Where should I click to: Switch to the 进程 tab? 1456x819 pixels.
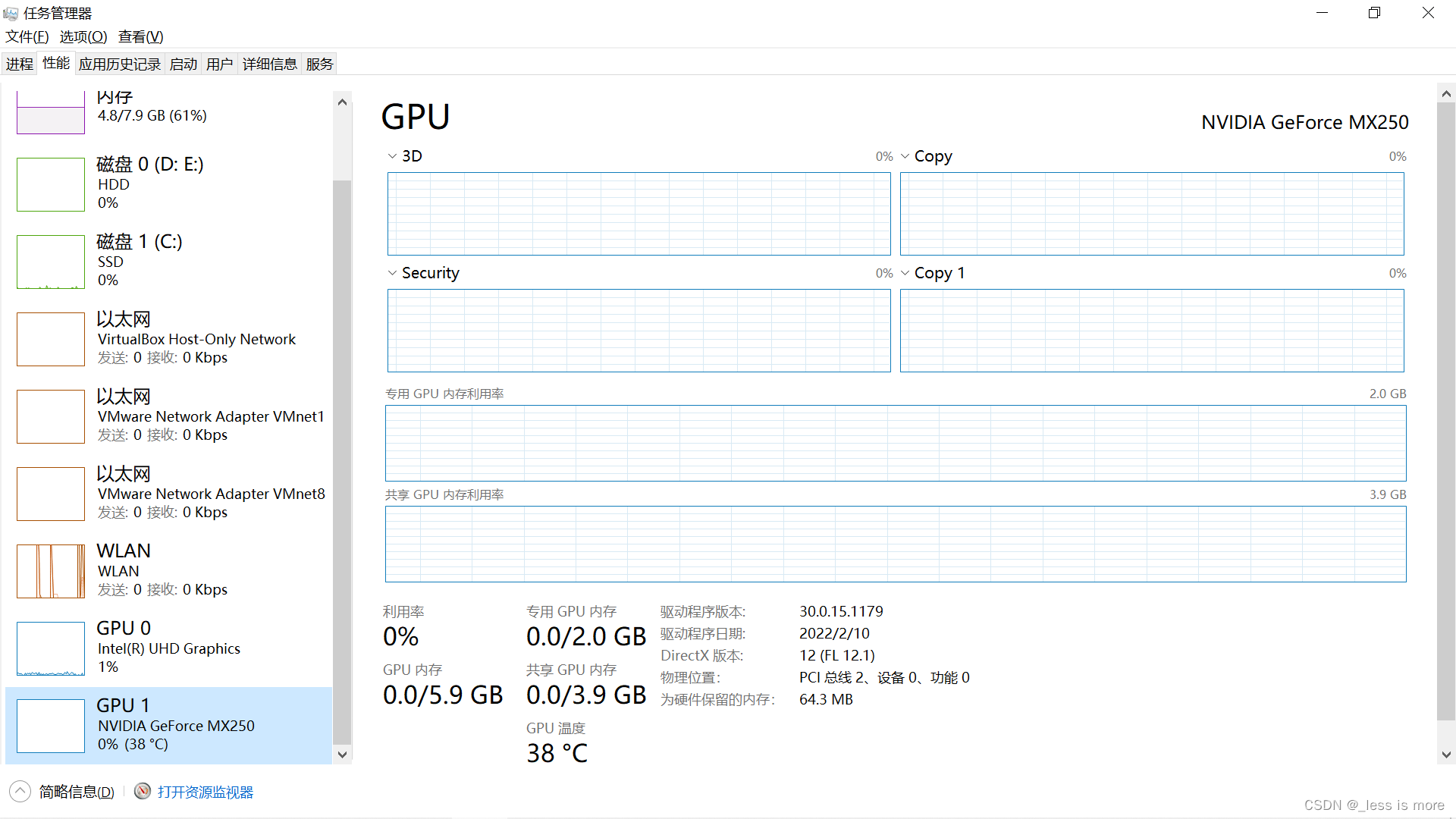(x=20, y=64)
